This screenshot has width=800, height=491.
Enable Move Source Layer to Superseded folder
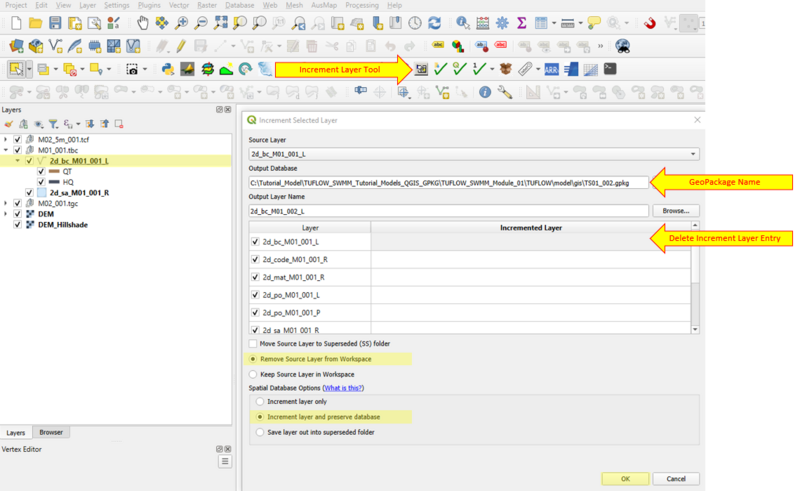point(254,343)
